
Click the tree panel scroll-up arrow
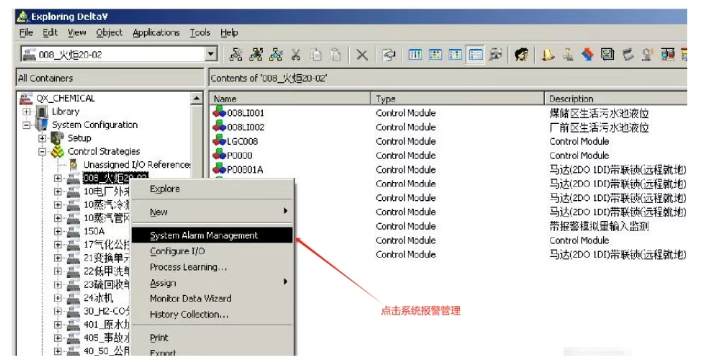(197, 98)
